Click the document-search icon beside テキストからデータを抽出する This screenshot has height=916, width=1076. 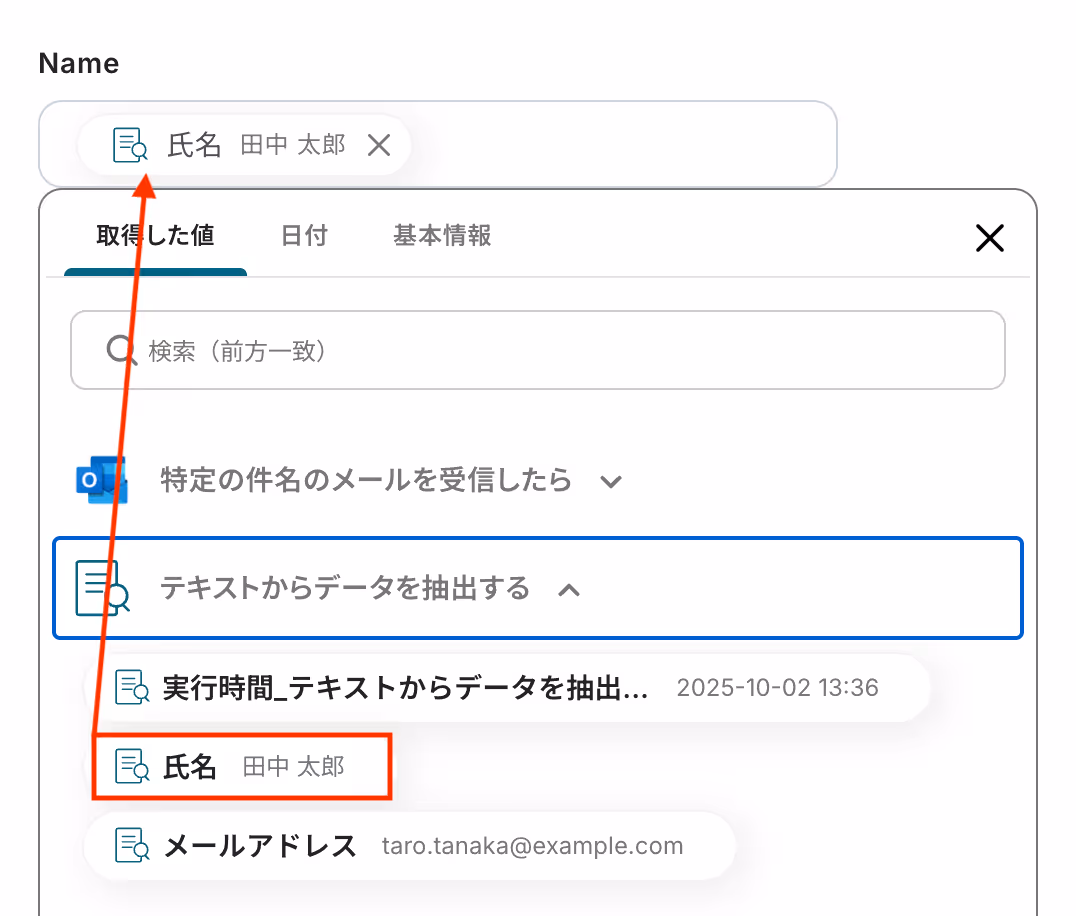[x=102, y=588]
